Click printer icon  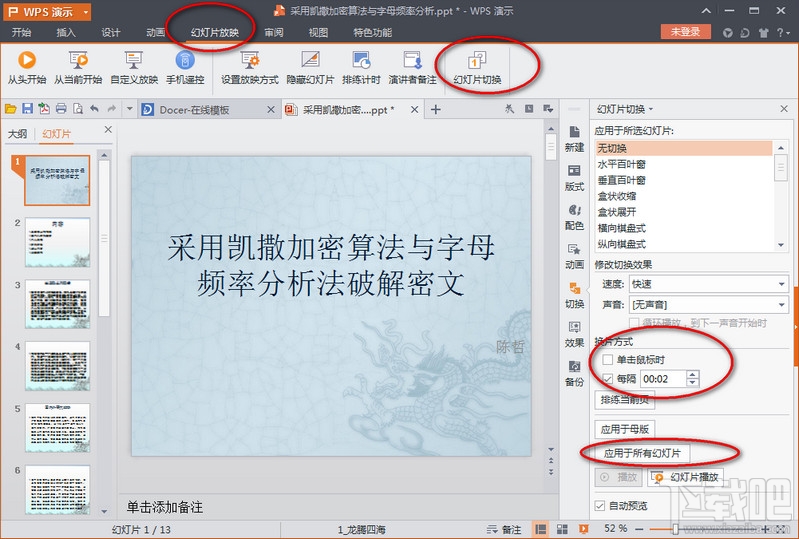click(61, 109)
